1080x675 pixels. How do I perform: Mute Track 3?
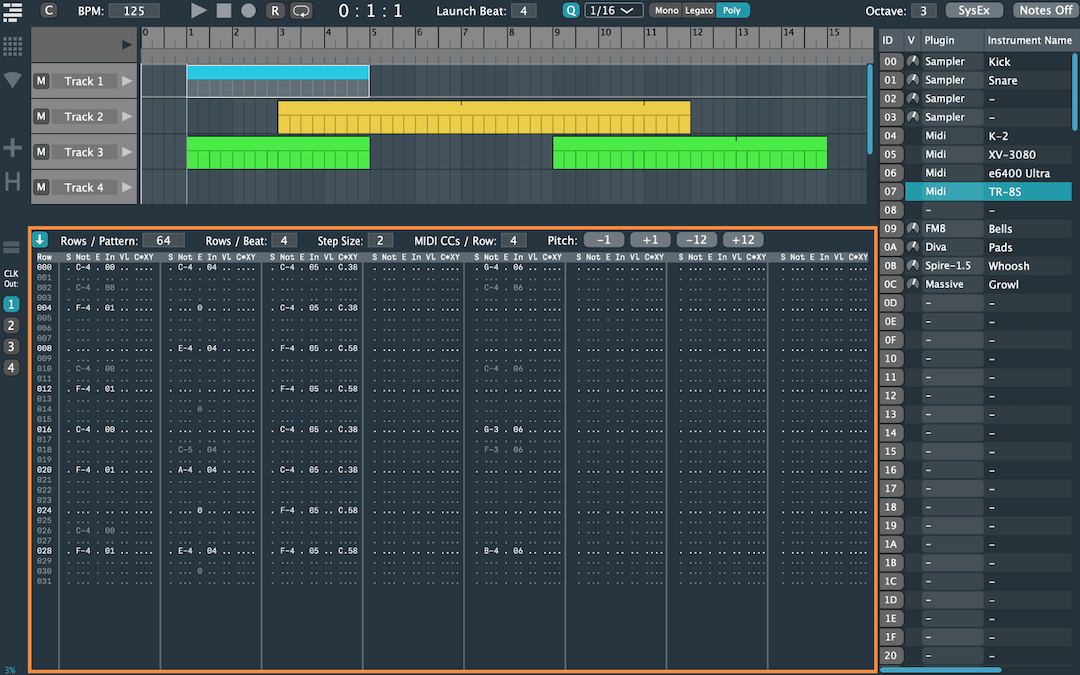(41, 152)
